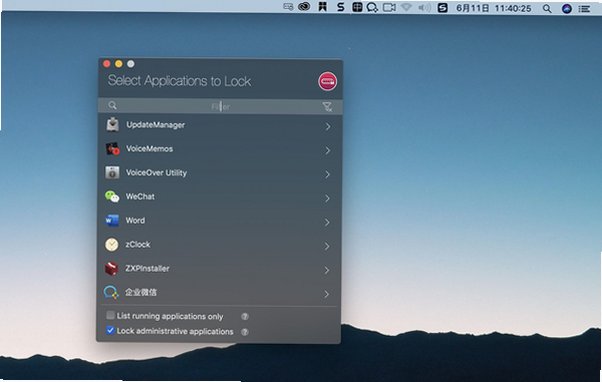Click the red lock button in the header
602x382 pixels.
327,81
